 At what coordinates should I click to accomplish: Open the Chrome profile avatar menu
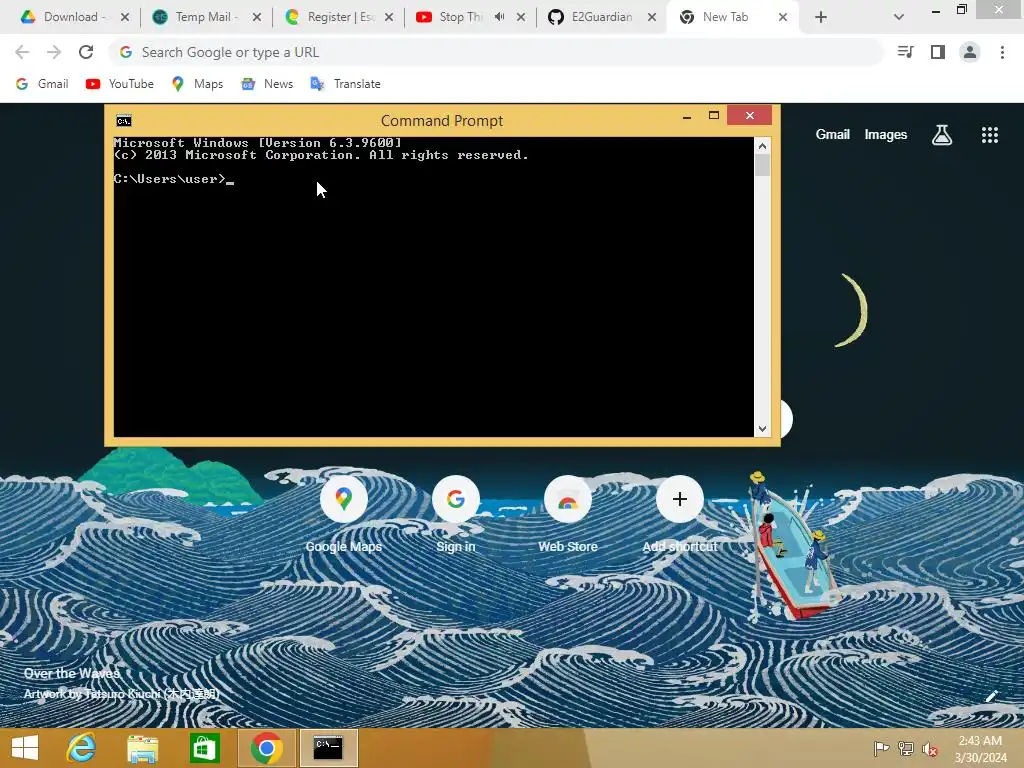point(970,52)
